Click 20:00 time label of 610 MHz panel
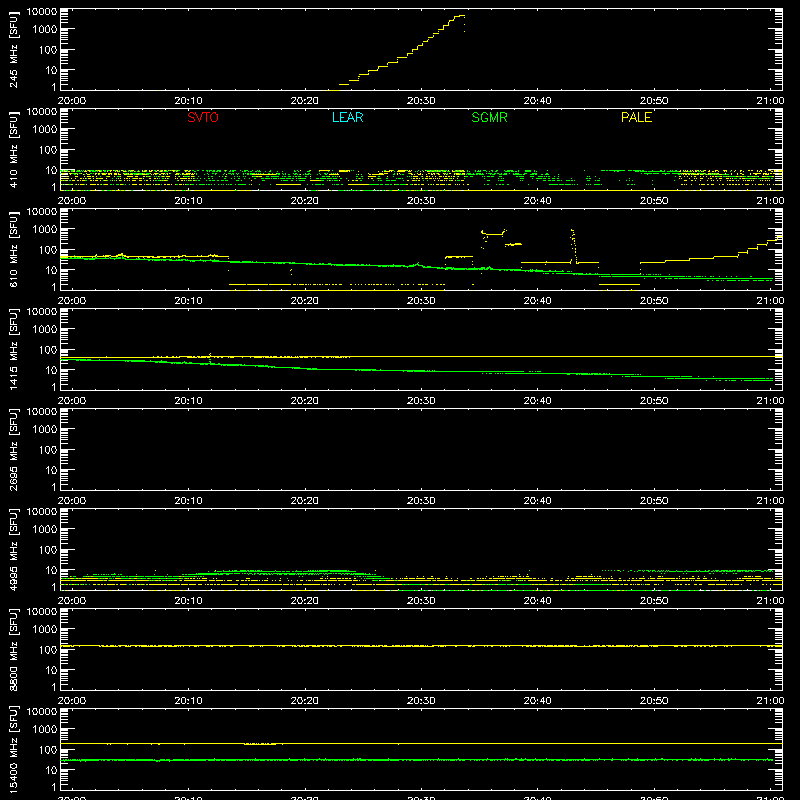The image size is (800, 800). point(72,301)
